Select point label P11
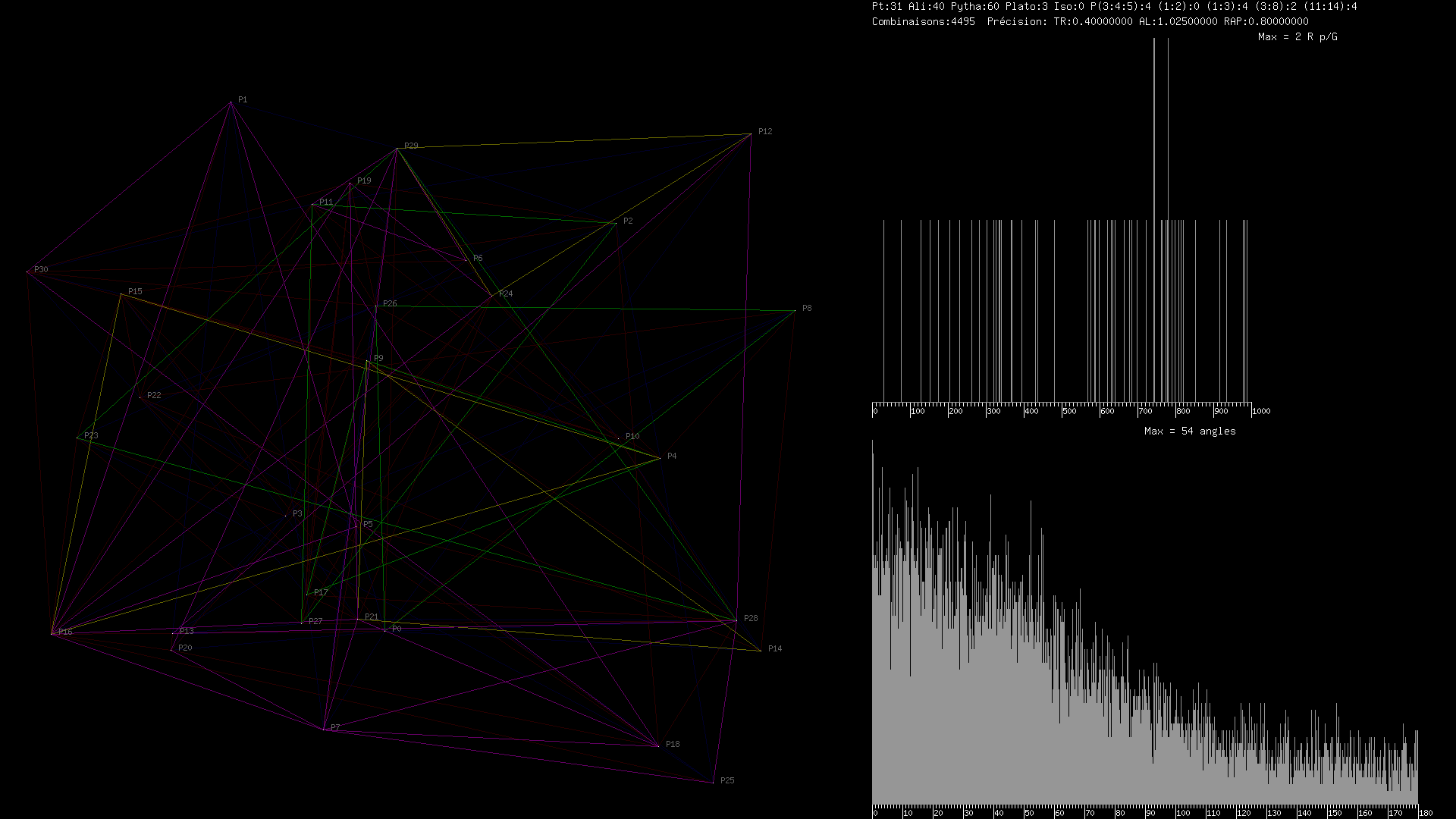 [326, 202]
